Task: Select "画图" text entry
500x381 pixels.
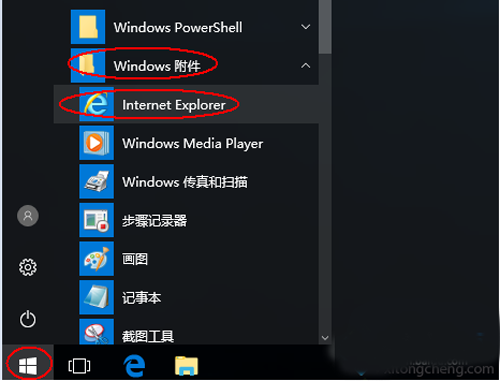Action: pos(135,259)
